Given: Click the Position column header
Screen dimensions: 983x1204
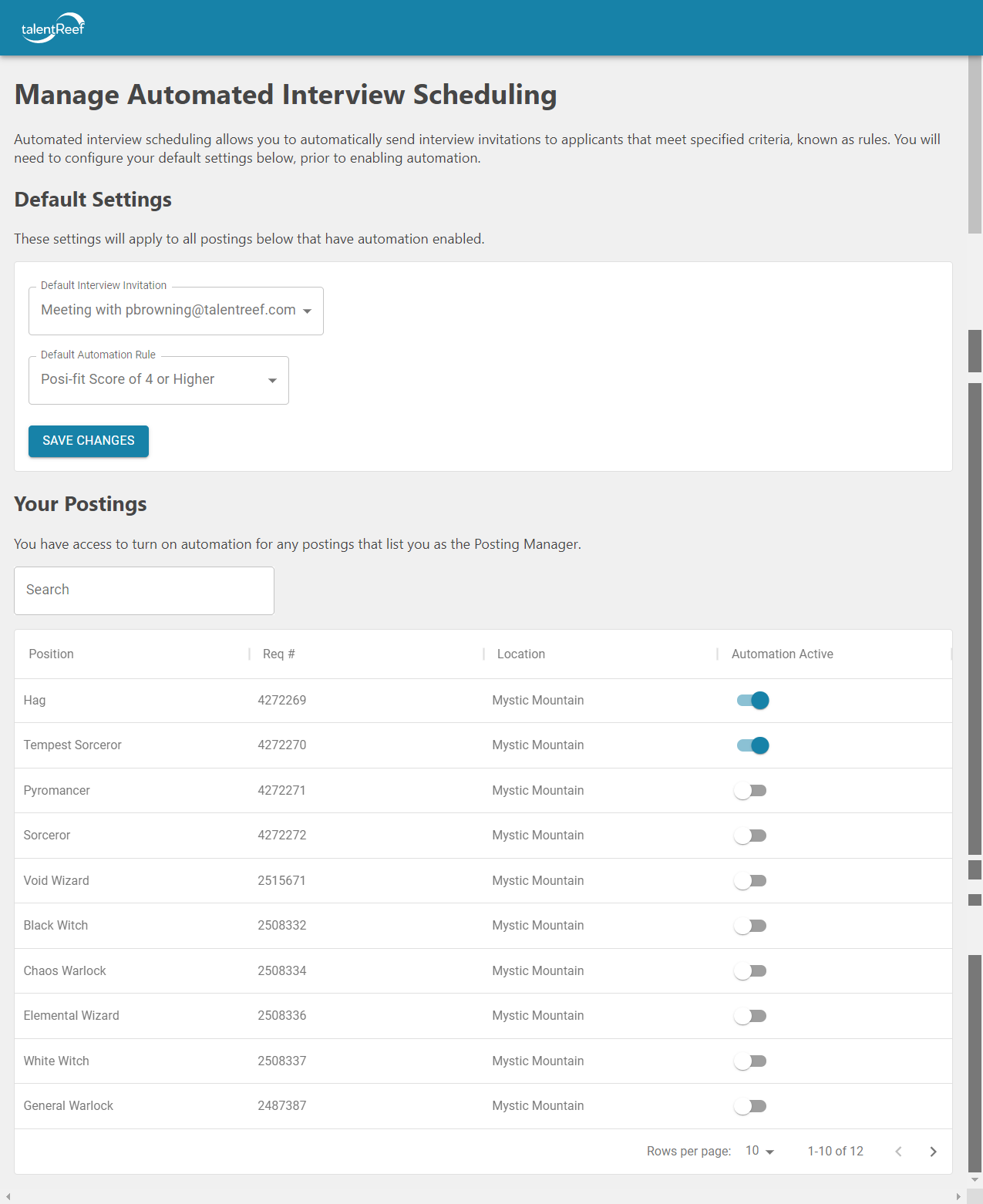Looking at the screenshot, I should [51, 654].
